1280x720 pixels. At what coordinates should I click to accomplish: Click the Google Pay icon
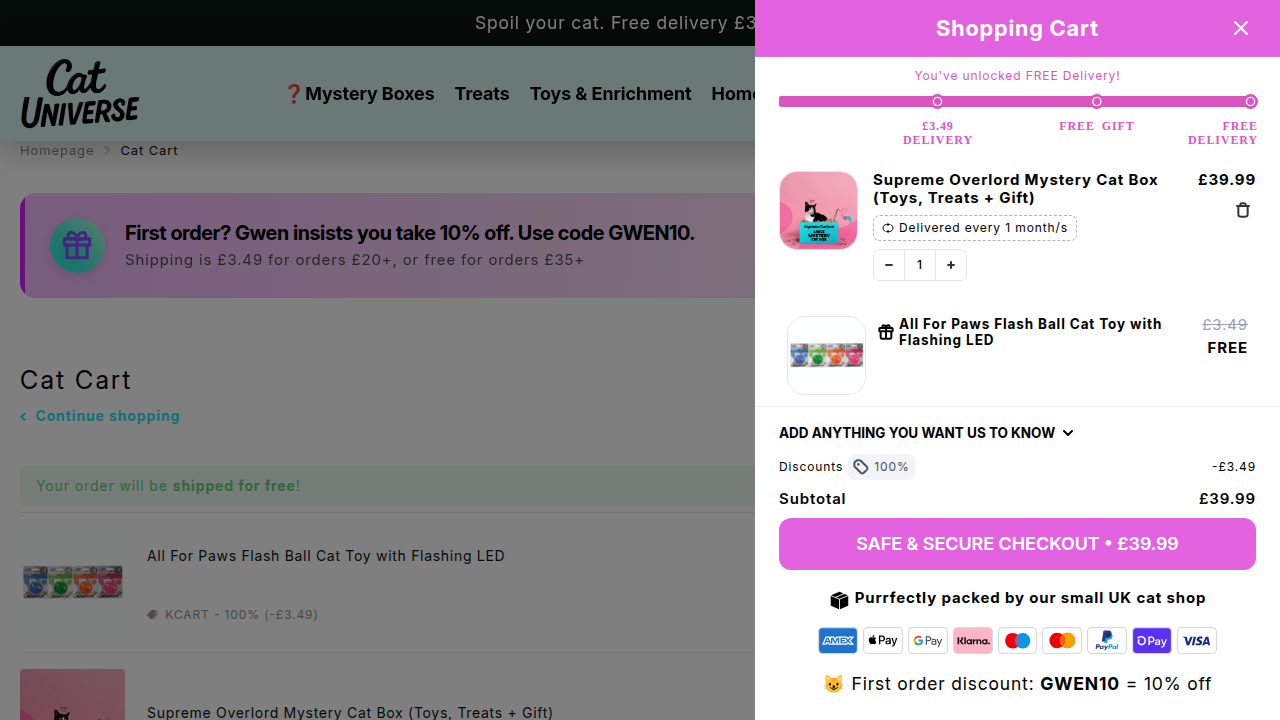click(x=928, y=641)
